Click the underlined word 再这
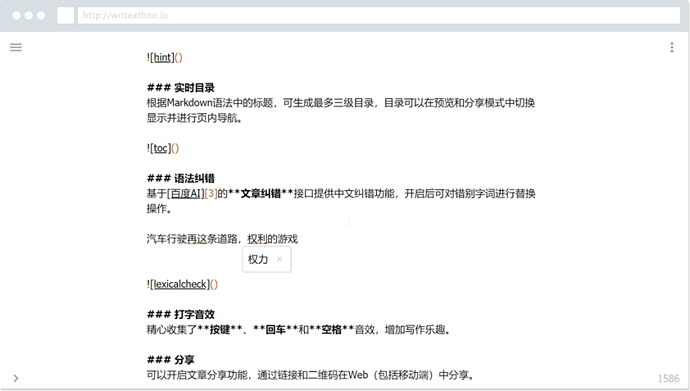 [x=197, y=239]
